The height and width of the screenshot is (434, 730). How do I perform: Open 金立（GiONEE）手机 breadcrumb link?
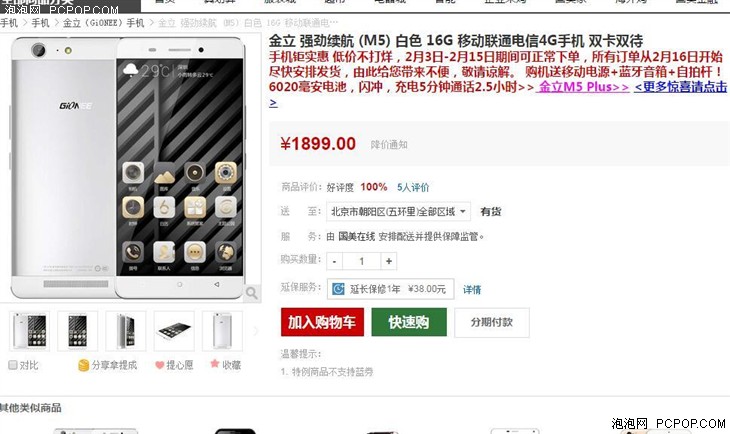point(103,23)
